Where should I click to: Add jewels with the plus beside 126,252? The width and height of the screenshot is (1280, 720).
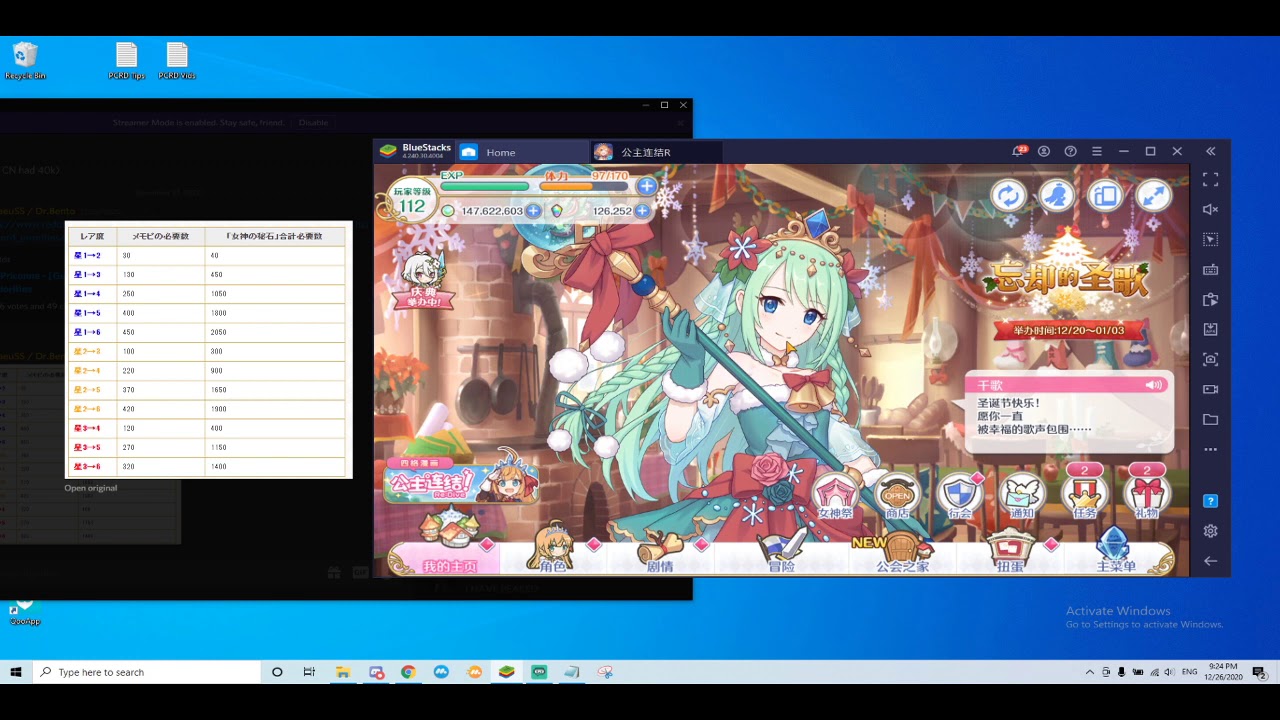click(642, 211)
